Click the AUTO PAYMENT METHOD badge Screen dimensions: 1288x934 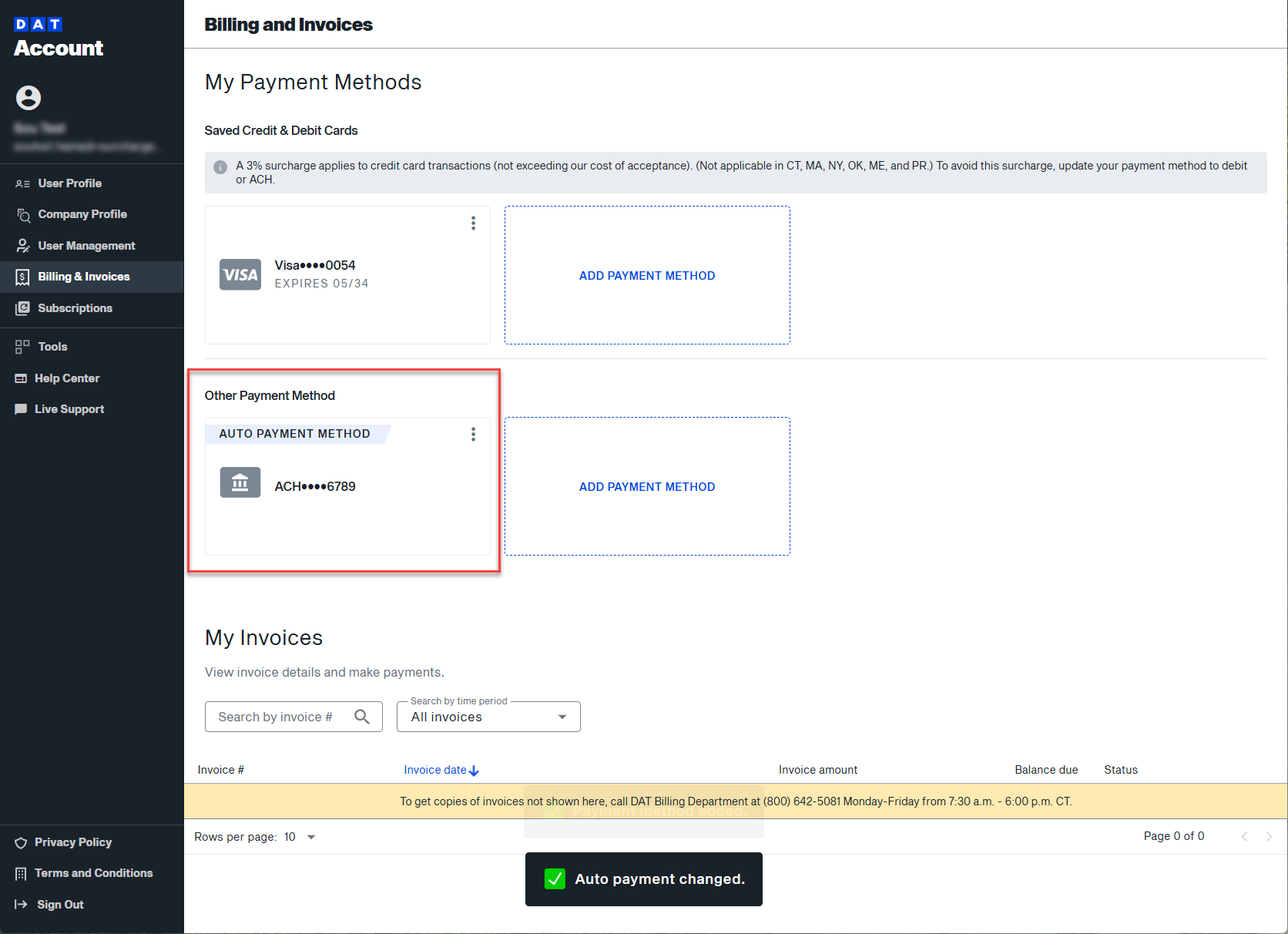[297, 434]
